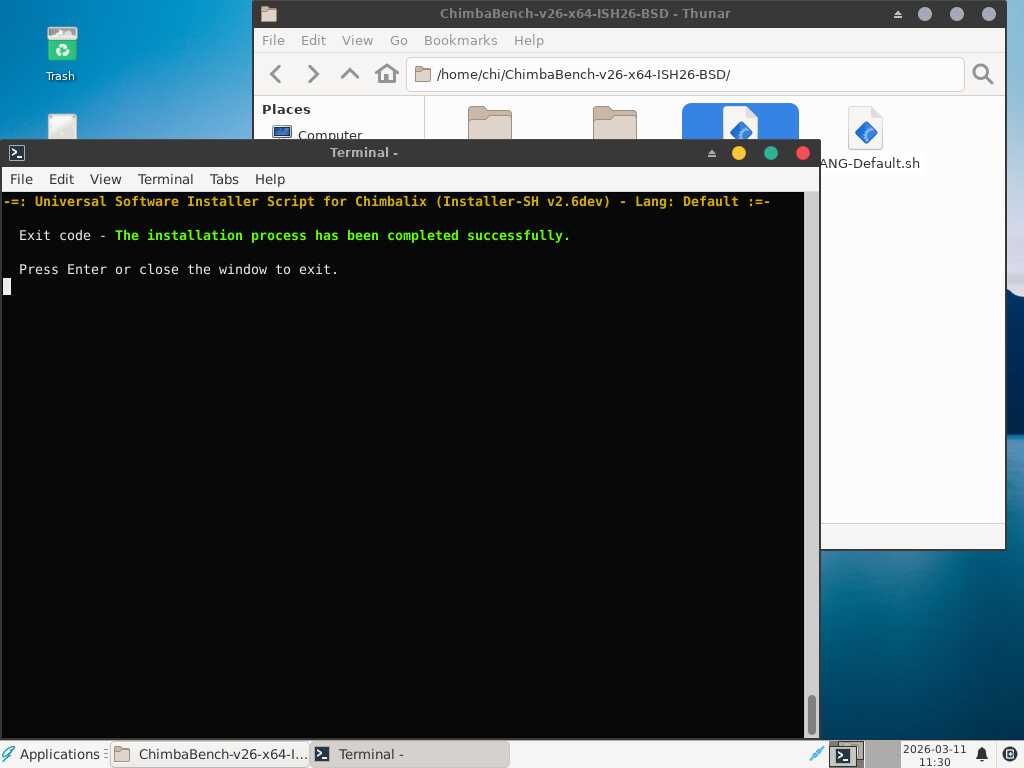
Task: Select the LANG-Default.sh script file
Action: pyautogui.click(x=866, y=138)
